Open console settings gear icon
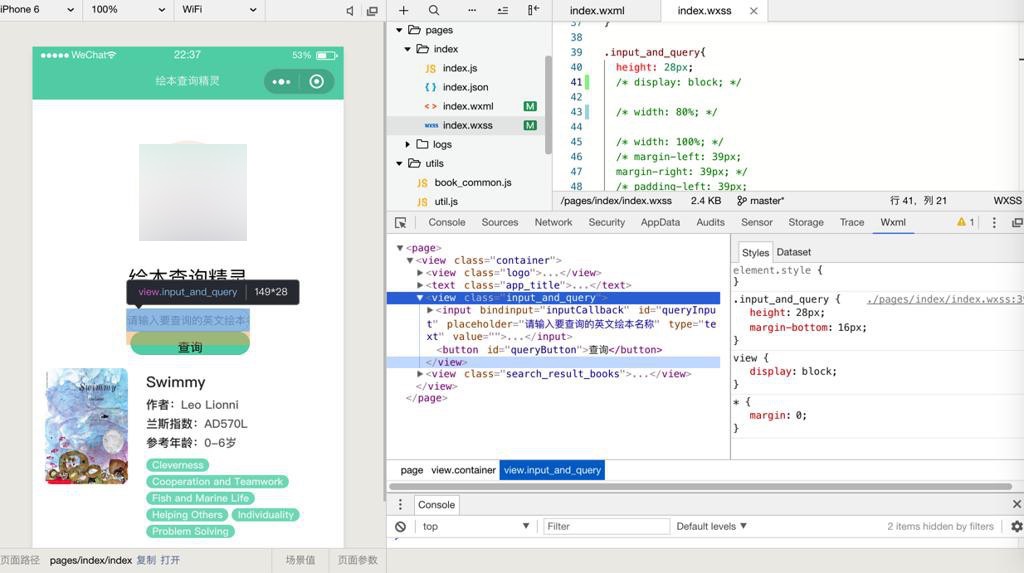The height and width of the screenshot is (573, 1024). coord(1016,526)
